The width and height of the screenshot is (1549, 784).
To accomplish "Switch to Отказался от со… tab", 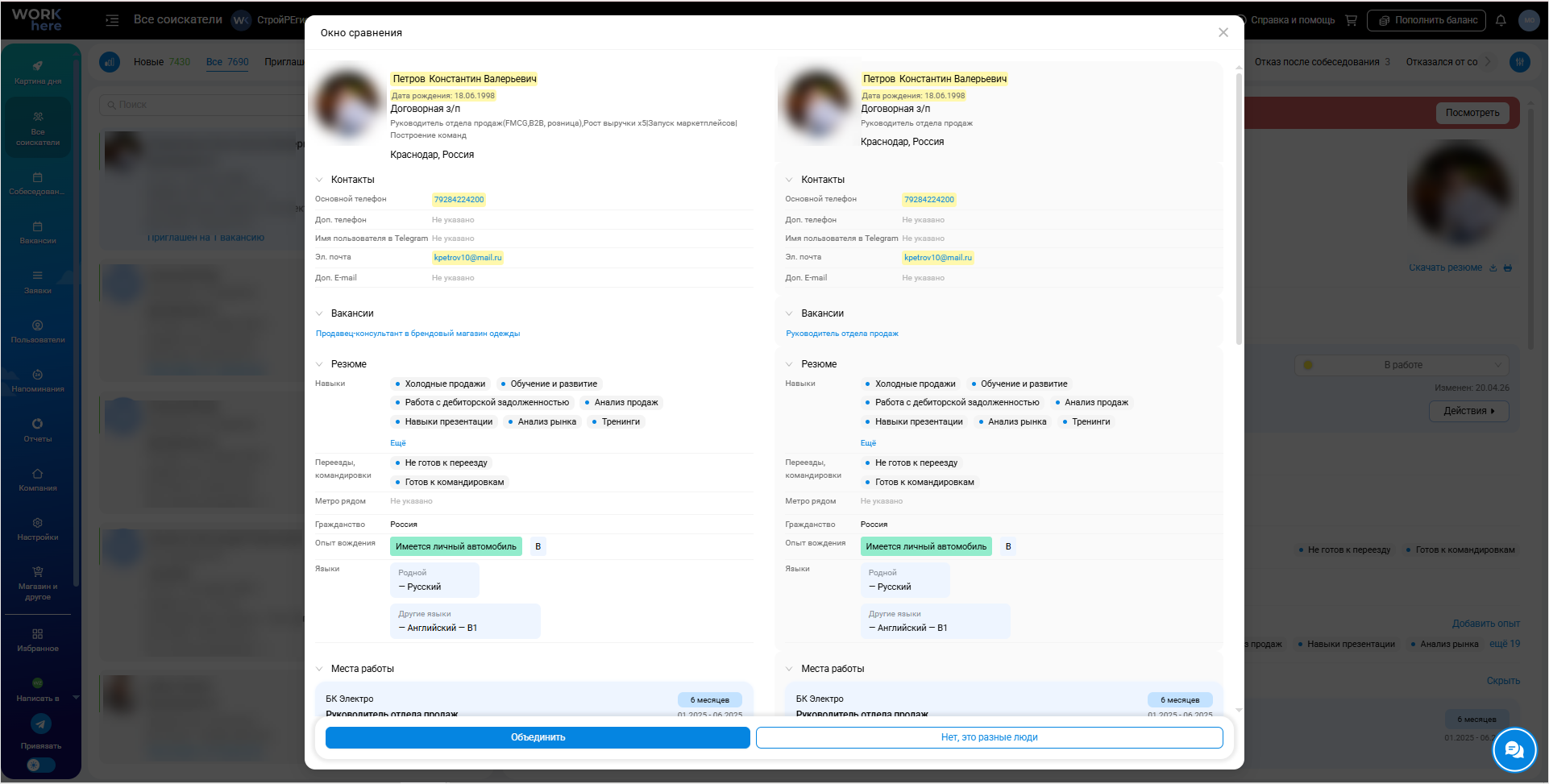I will point(1442,62).
